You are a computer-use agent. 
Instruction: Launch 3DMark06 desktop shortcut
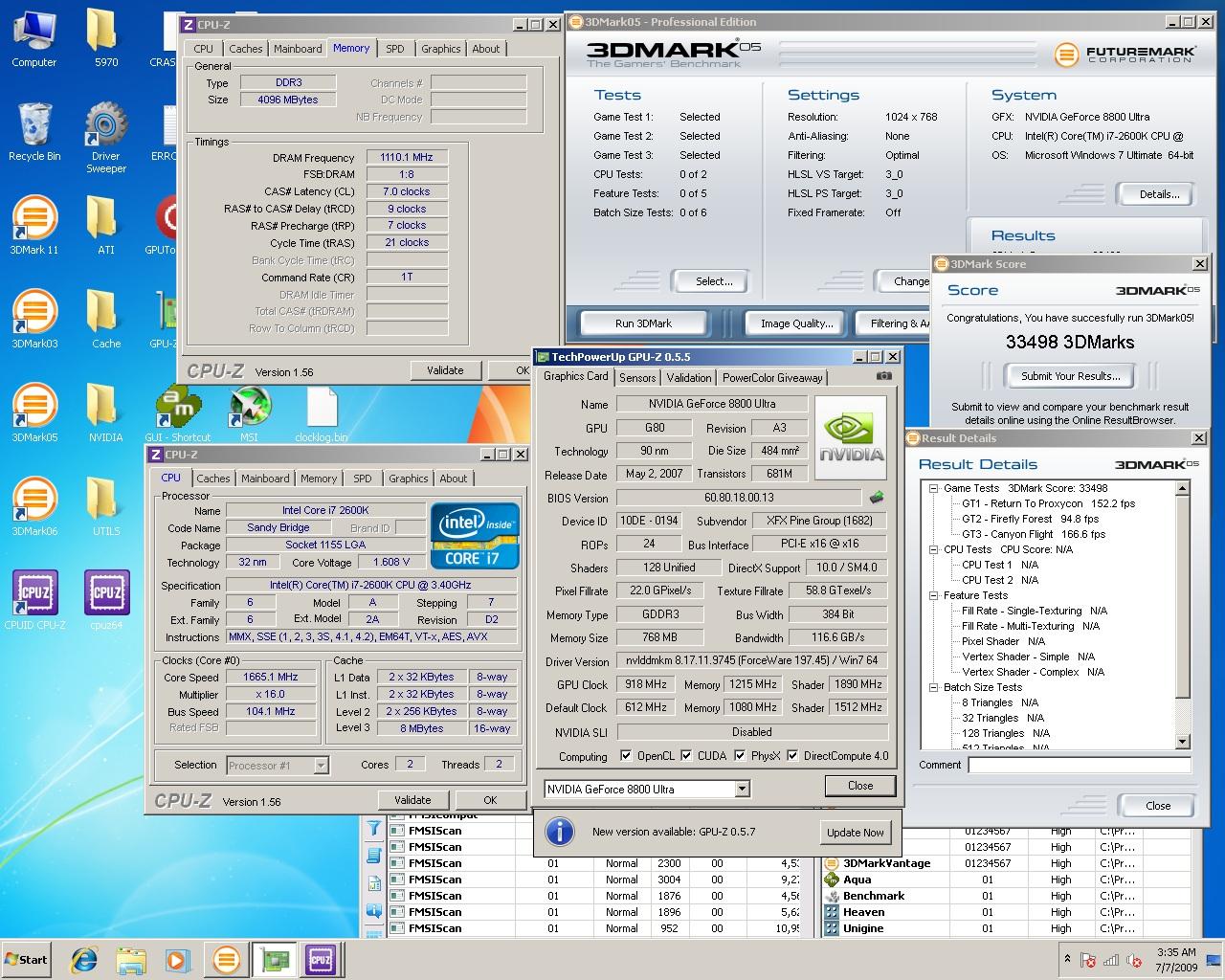34,507
